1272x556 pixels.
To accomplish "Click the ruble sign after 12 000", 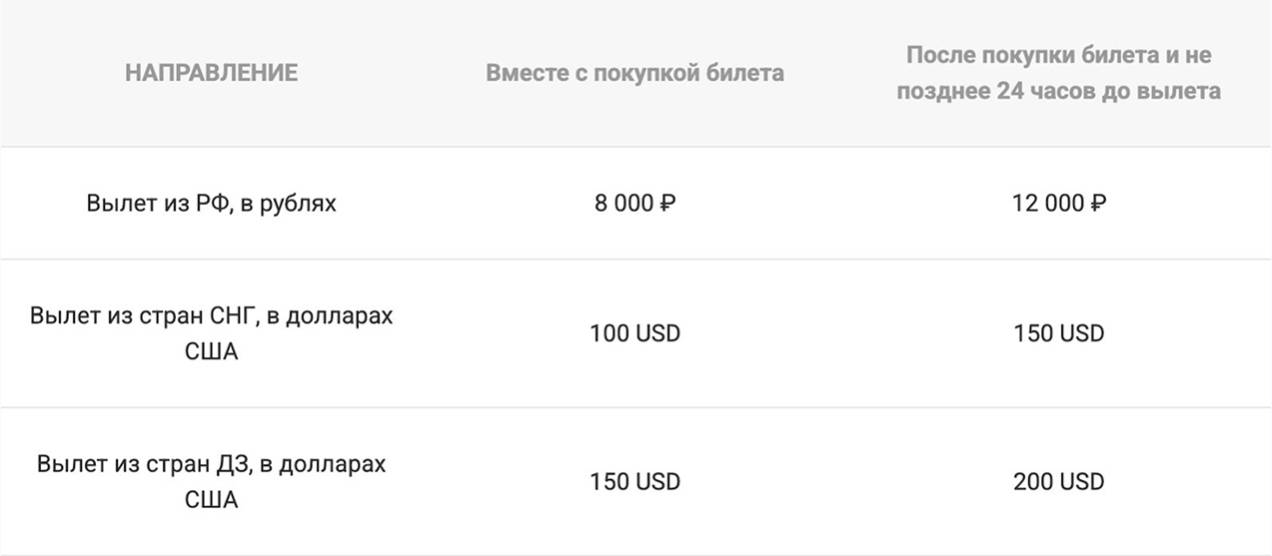I will 1098,204.
